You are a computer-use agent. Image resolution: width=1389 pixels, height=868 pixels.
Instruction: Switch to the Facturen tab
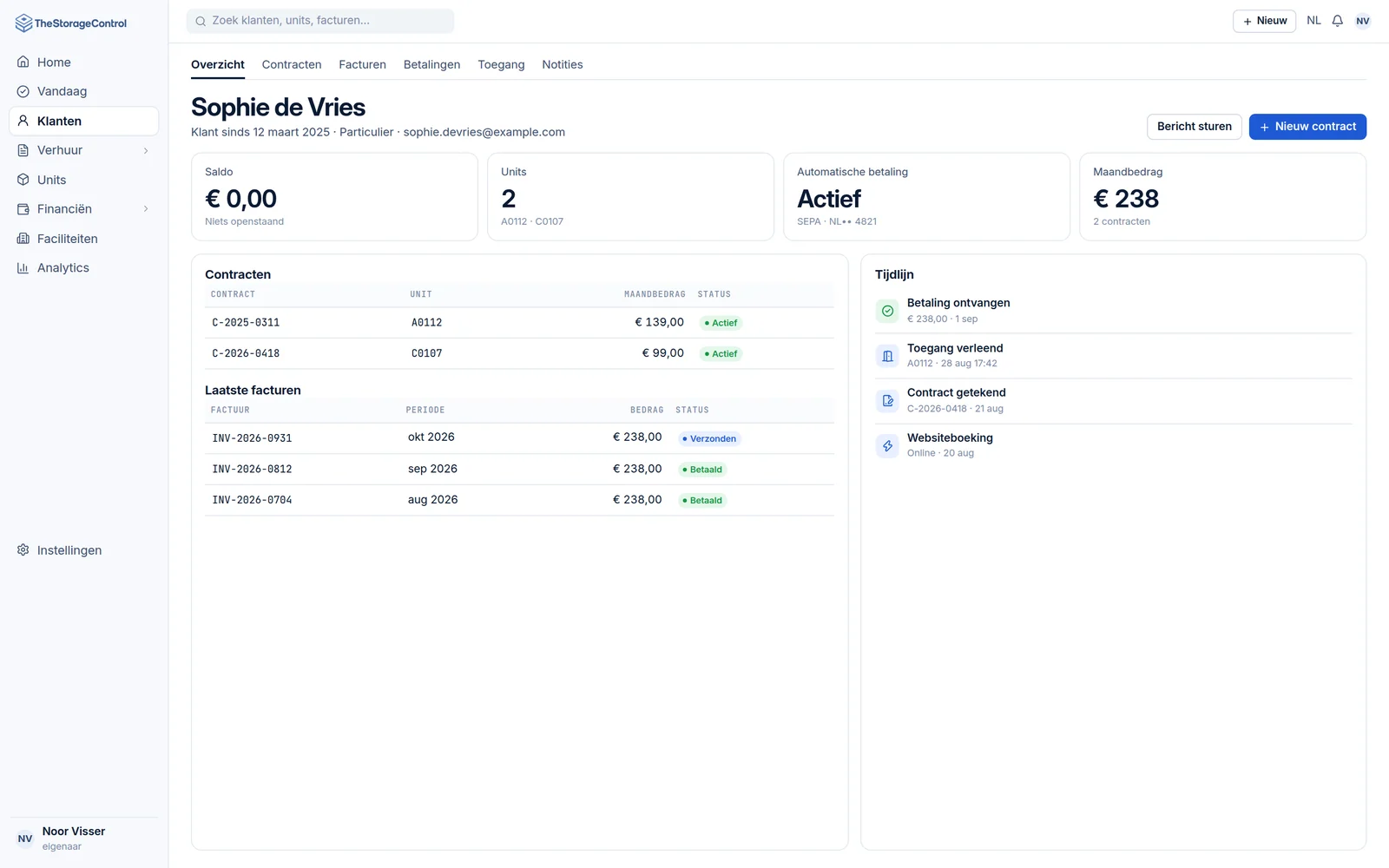[362, 64]
